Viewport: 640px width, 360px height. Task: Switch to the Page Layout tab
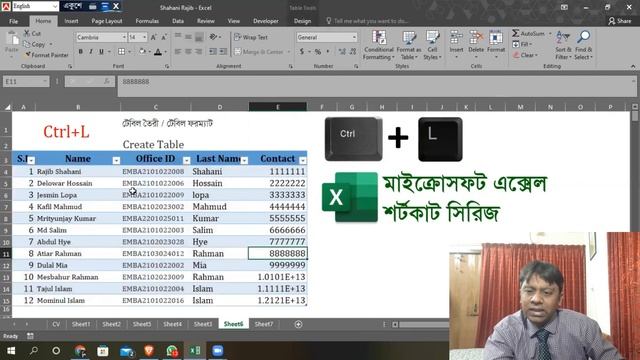point(107,21)
